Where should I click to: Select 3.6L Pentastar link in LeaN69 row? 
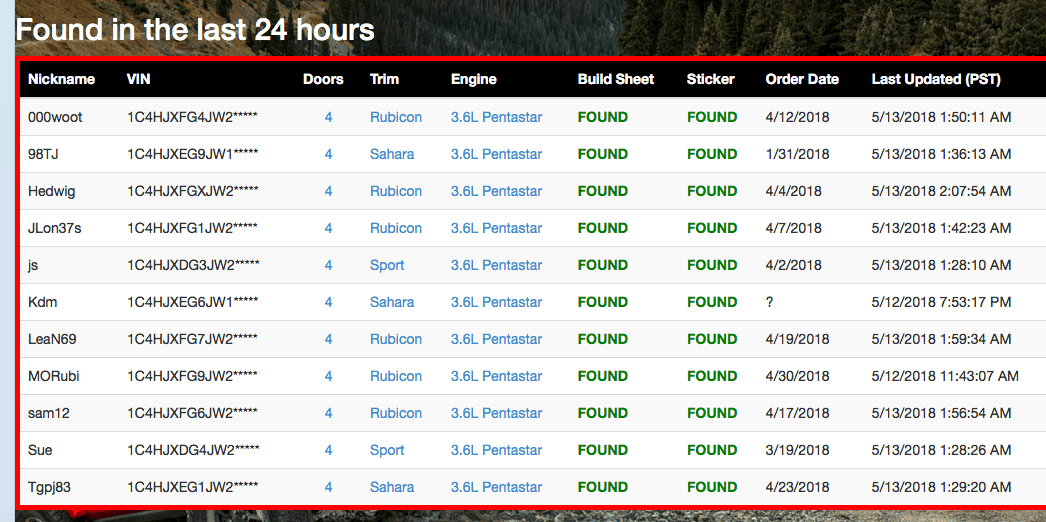pyautogui.click(x=496, y=339)
